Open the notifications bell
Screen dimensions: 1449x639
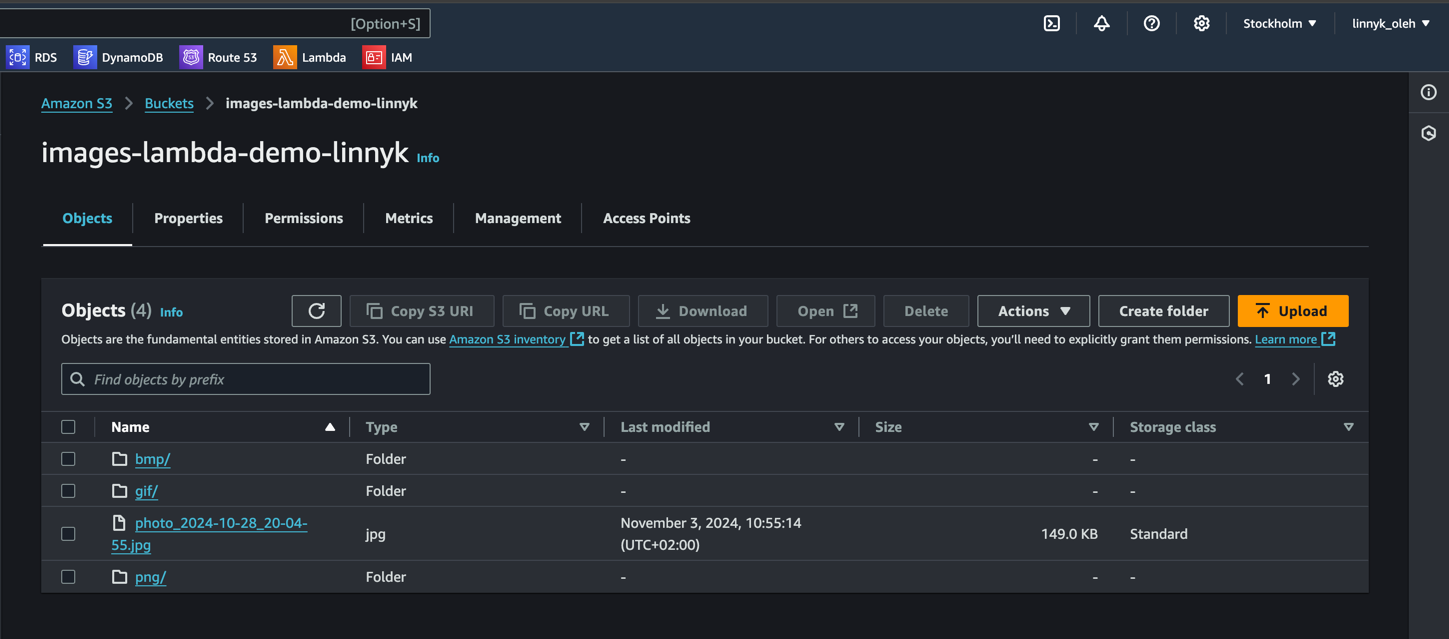(1102, 23)
